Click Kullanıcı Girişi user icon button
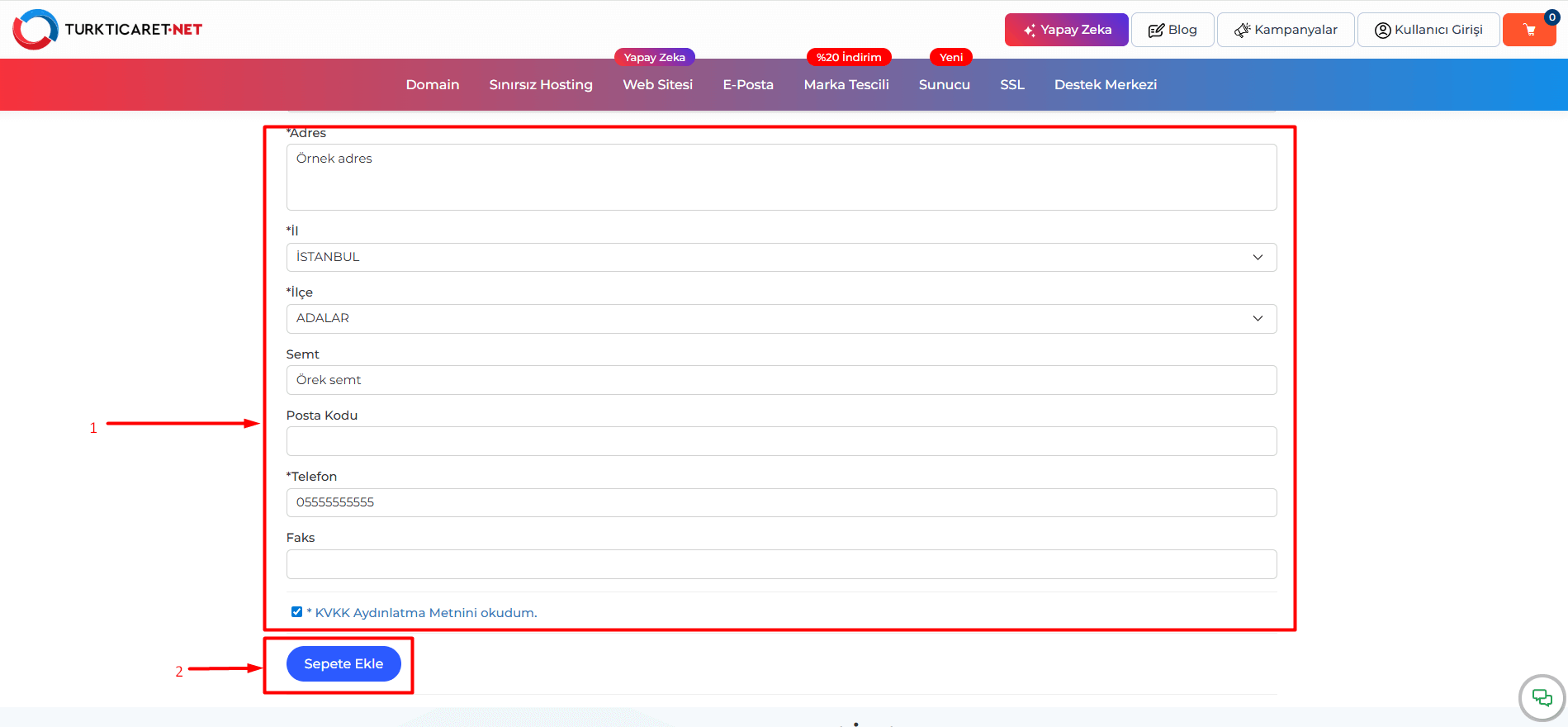Image resolution: width=1568 pixels, height=727 pixels. pyautogui.click(x=1428, y=30)
